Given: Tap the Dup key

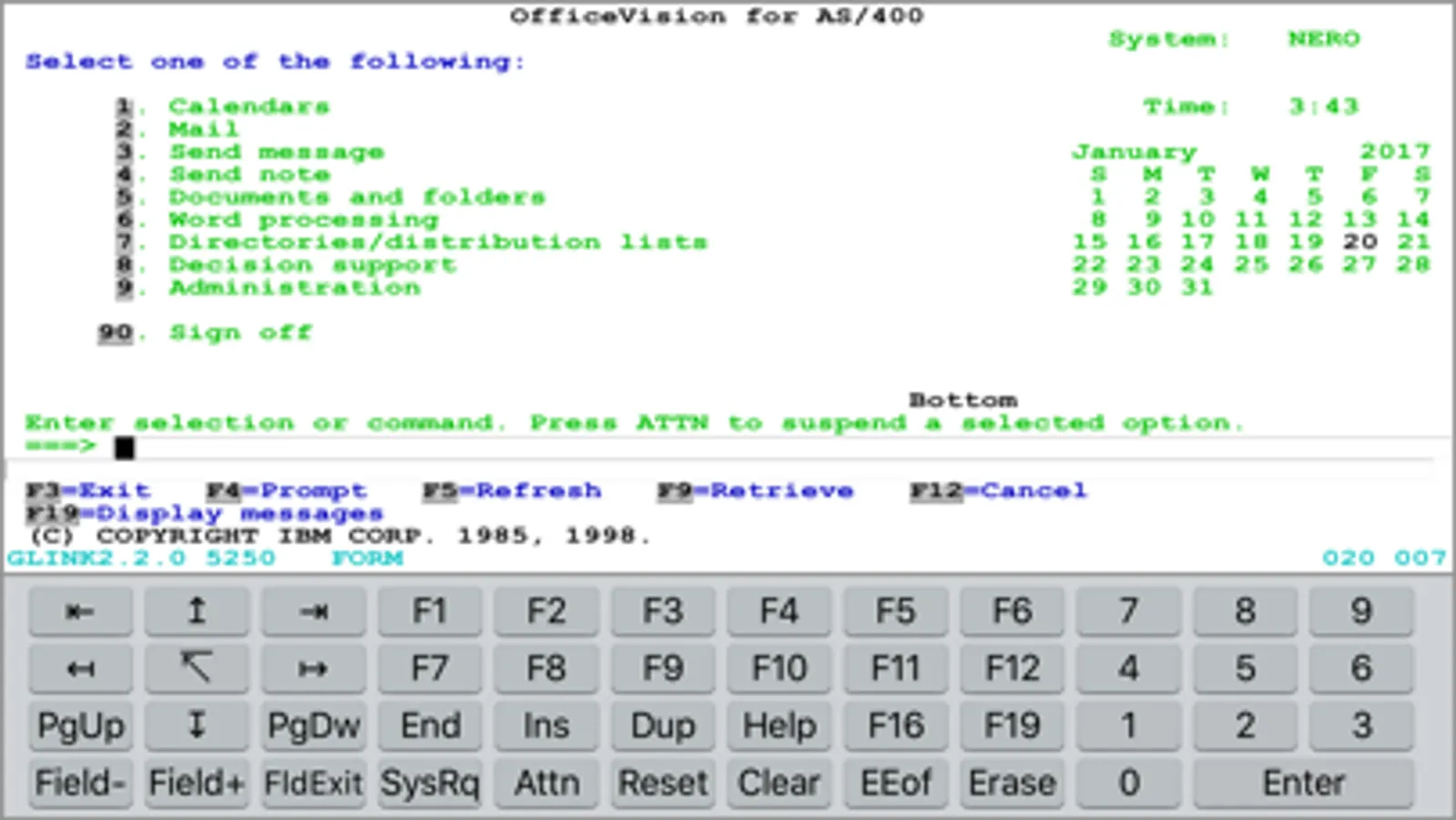Looking at the screenshot, I should [x=663, y=726].
